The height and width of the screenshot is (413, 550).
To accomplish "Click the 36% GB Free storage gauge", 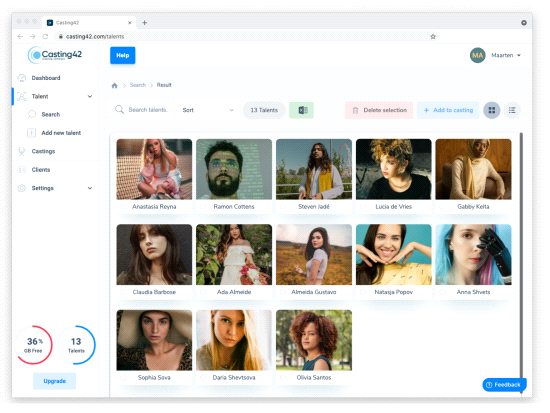I will [x=34, y=345].
